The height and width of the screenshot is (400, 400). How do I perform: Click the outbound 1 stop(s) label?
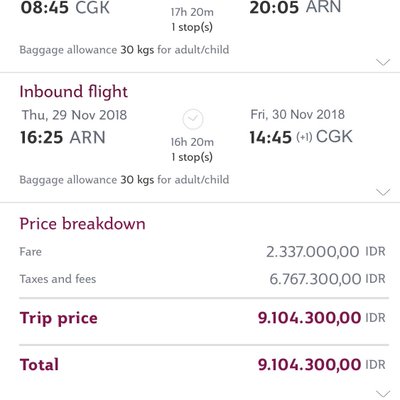click(192, 27)
